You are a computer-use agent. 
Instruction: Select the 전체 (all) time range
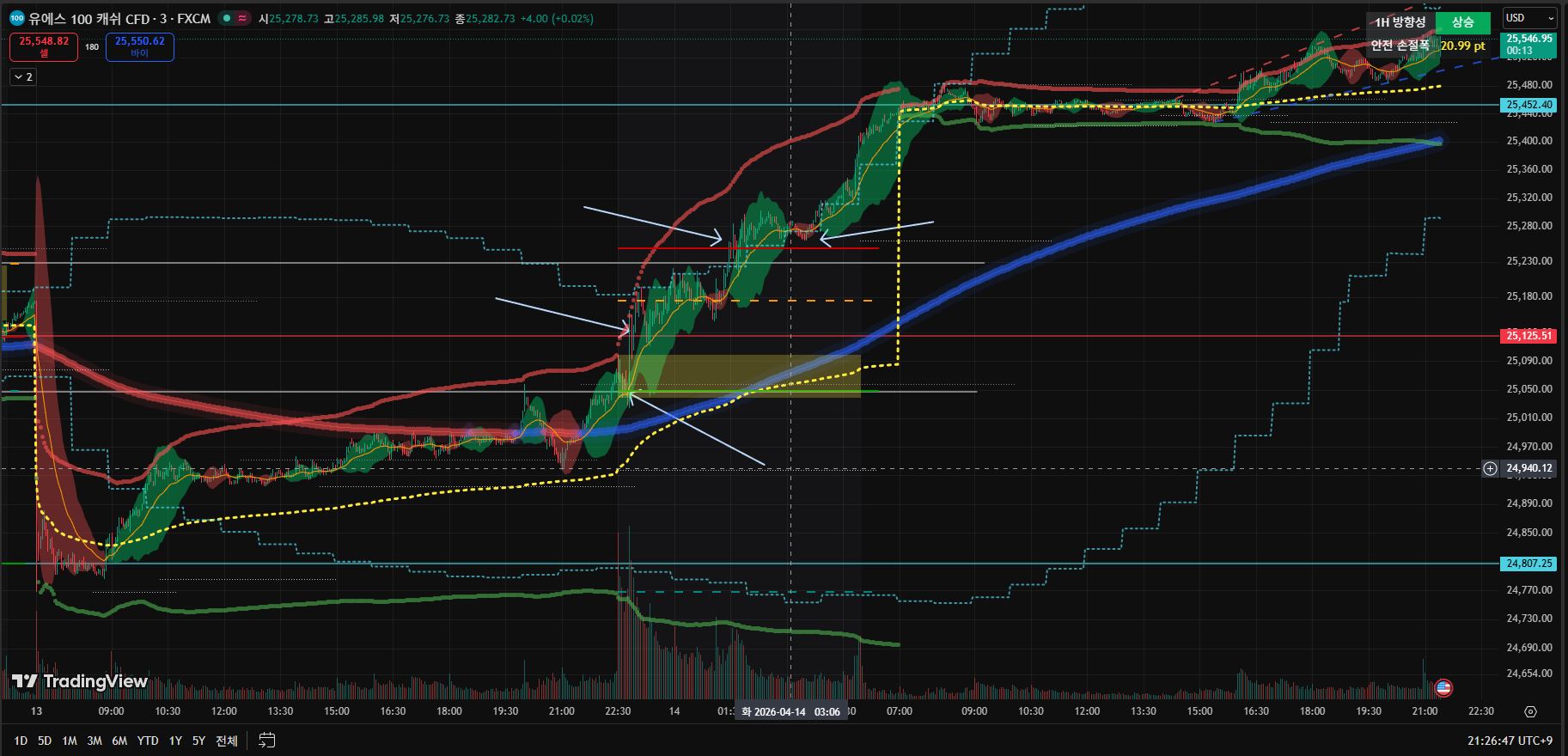click(x=227, y=741)
